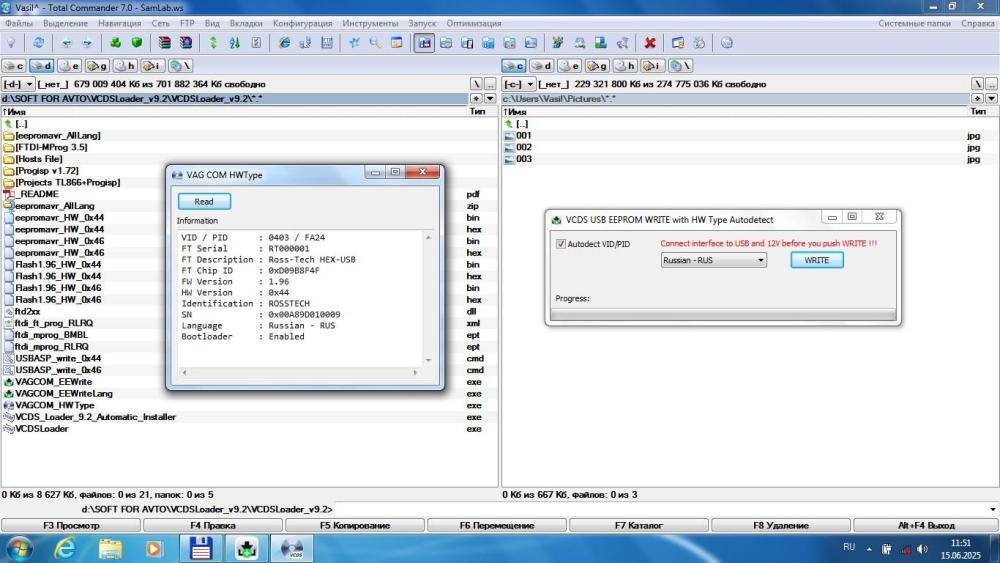Image resolution: width=1000 pixels, height=563 pixels.
Task: Click the HWType vertical scrollbar down arrow
Action: tap(428, 360)
